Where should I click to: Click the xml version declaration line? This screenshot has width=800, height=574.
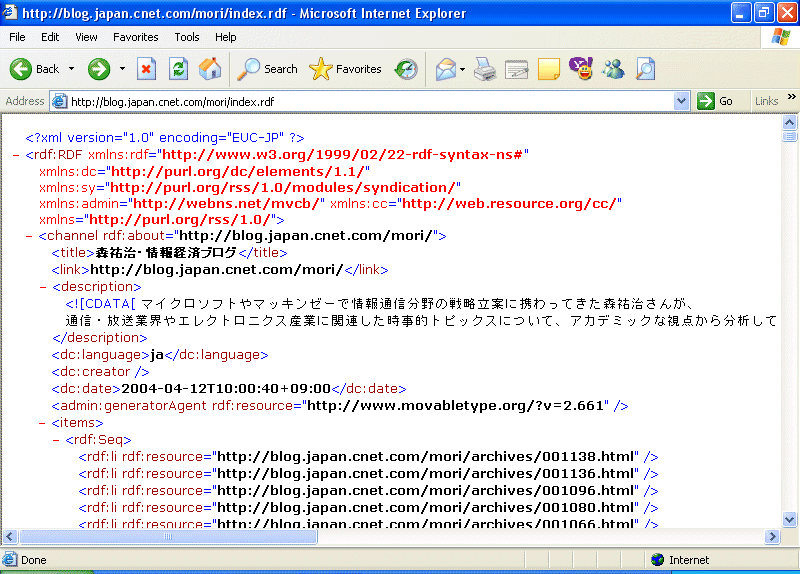tap(165, 138)
